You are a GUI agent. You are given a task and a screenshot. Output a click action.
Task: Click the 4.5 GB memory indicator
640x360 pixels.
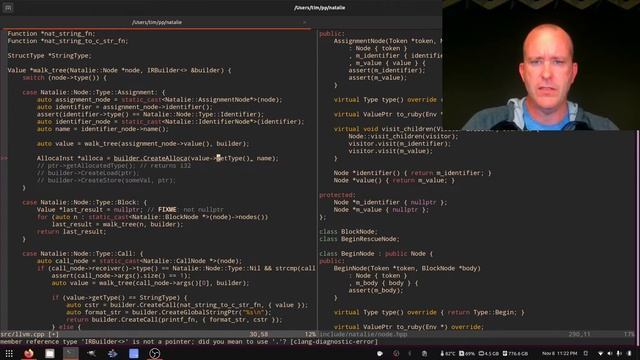coord(488,353)
